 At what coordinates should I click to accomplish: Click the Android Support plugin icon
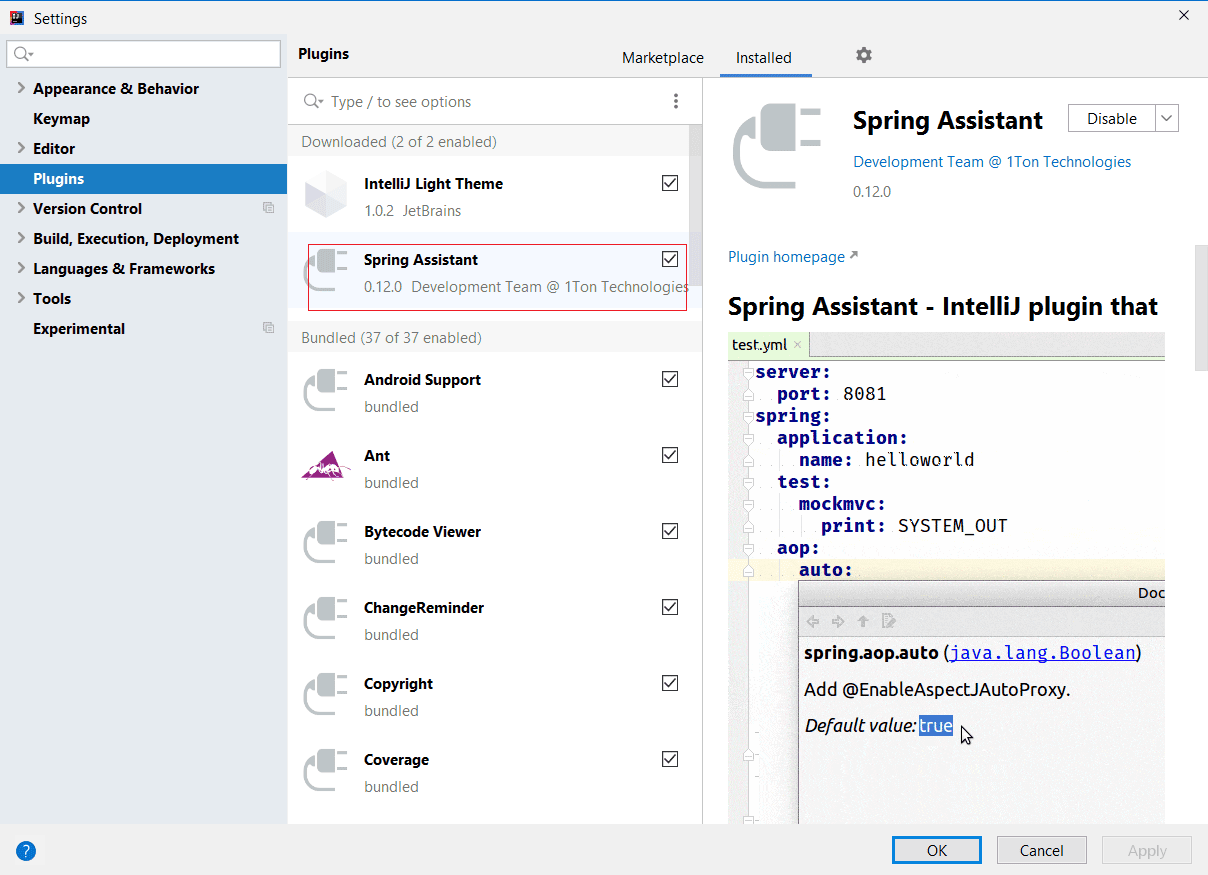(x=326, y=391)
